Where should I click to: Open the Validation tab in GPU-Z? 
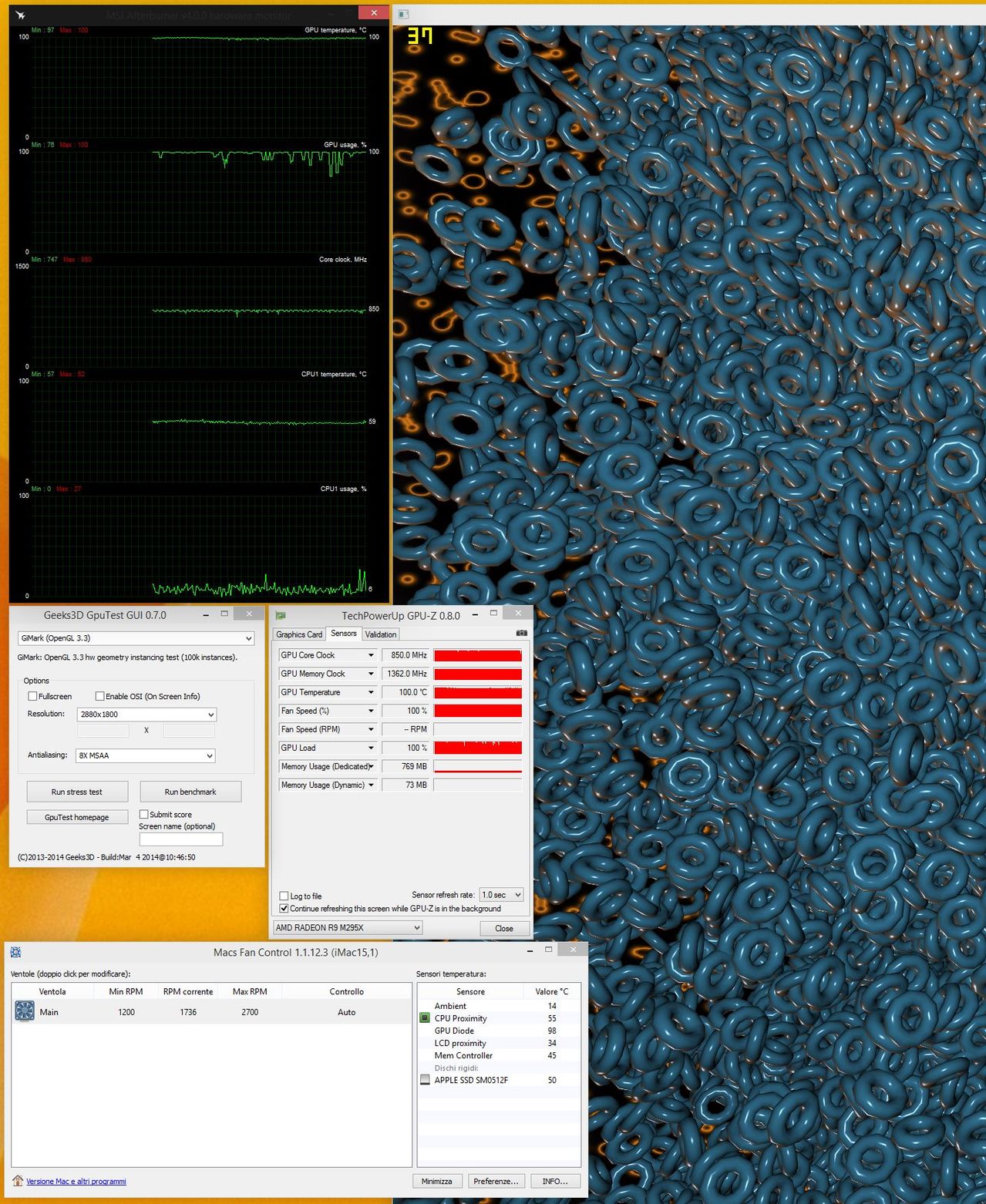tap(380, 634)
